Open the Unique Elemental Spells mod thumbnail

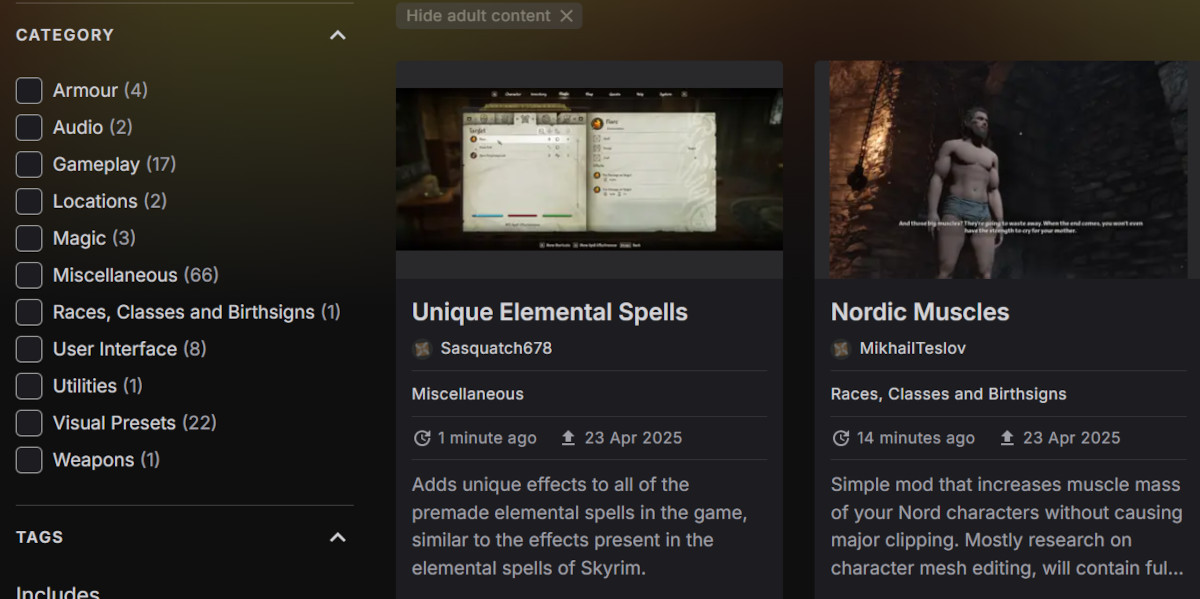click(589, 169)
